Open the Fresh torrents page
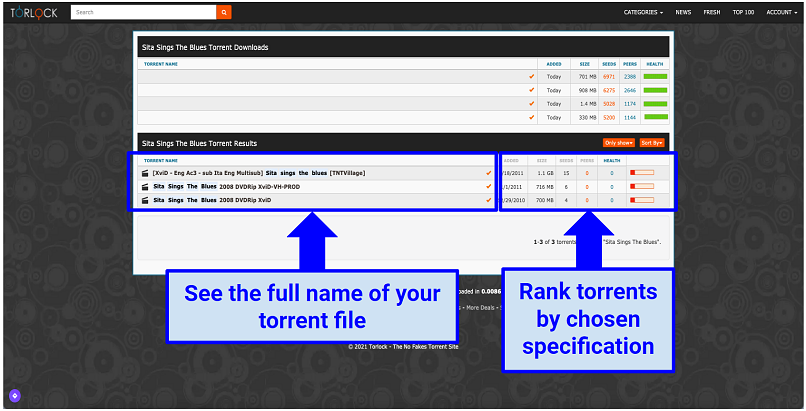Viewport: 806px width, 411px height. coord(711,12)
